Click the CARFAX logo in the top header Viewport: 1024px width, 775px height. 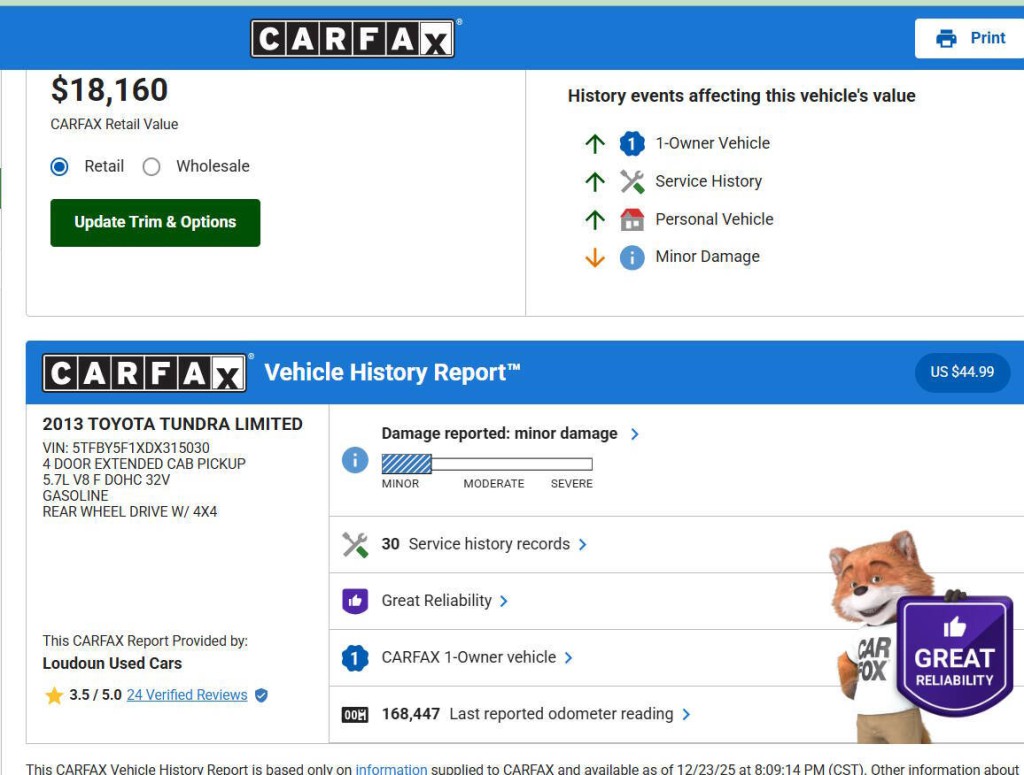pyautogui.click(x=352, y=40)
